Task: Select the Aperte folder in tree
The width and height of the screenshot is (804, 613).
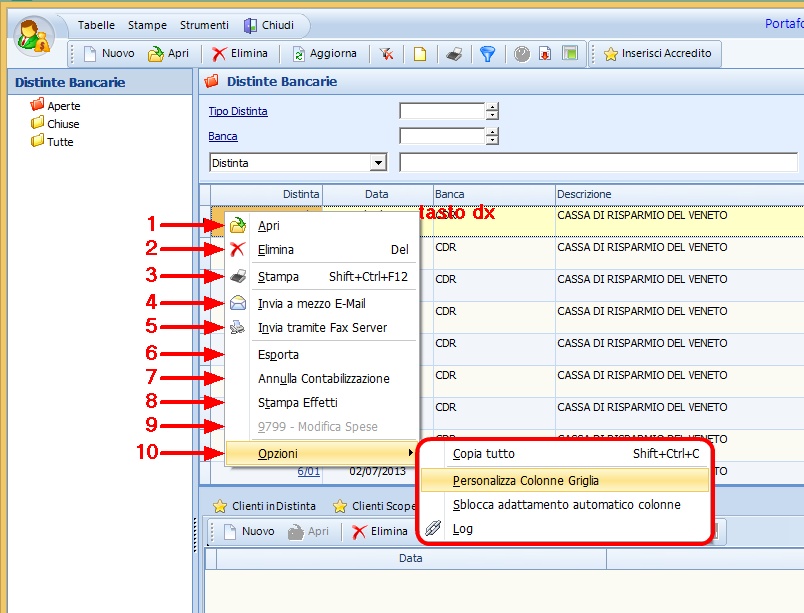Action: click(63, 106)
